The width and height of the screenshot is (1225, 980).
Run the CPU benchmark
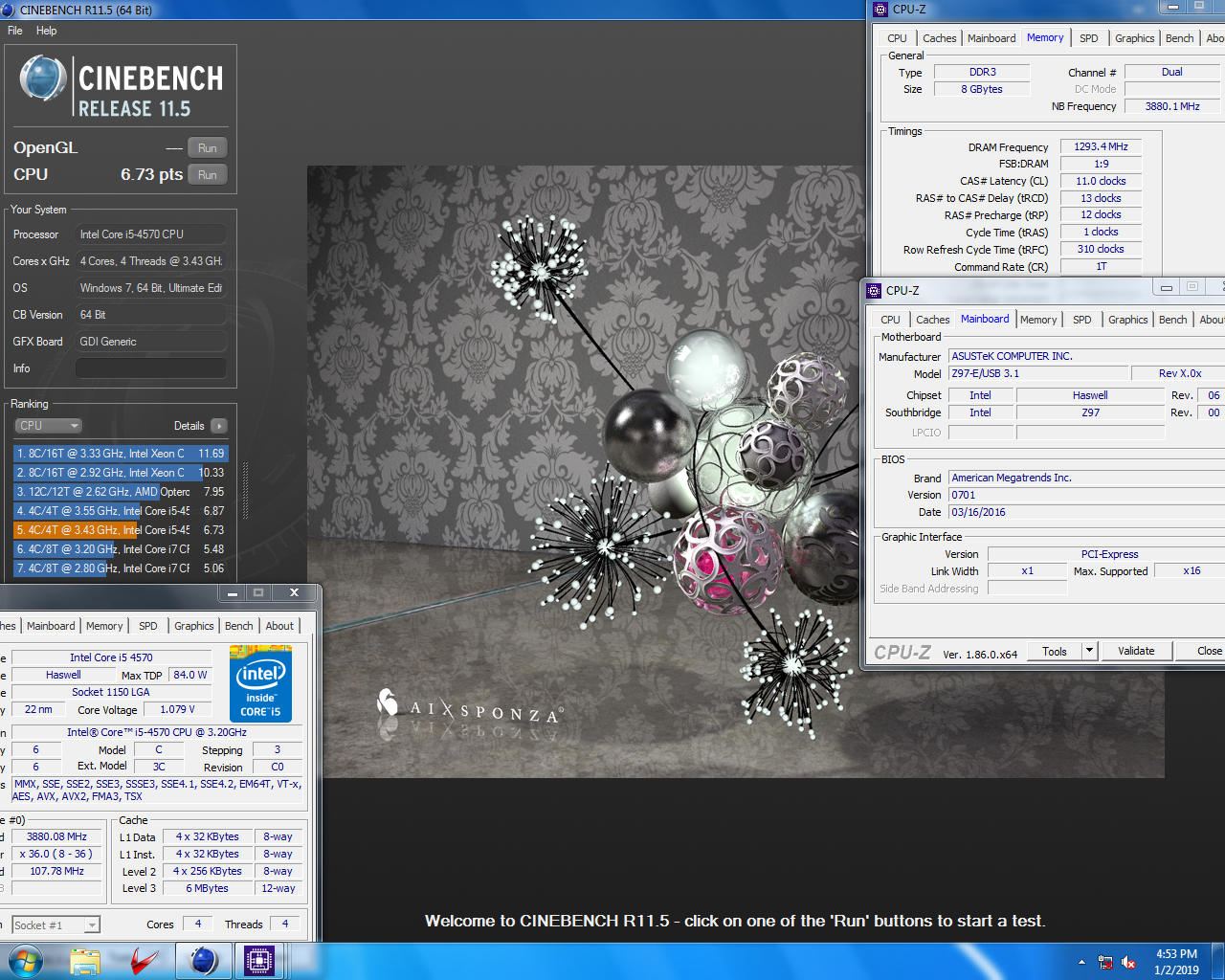click(208, 175)
